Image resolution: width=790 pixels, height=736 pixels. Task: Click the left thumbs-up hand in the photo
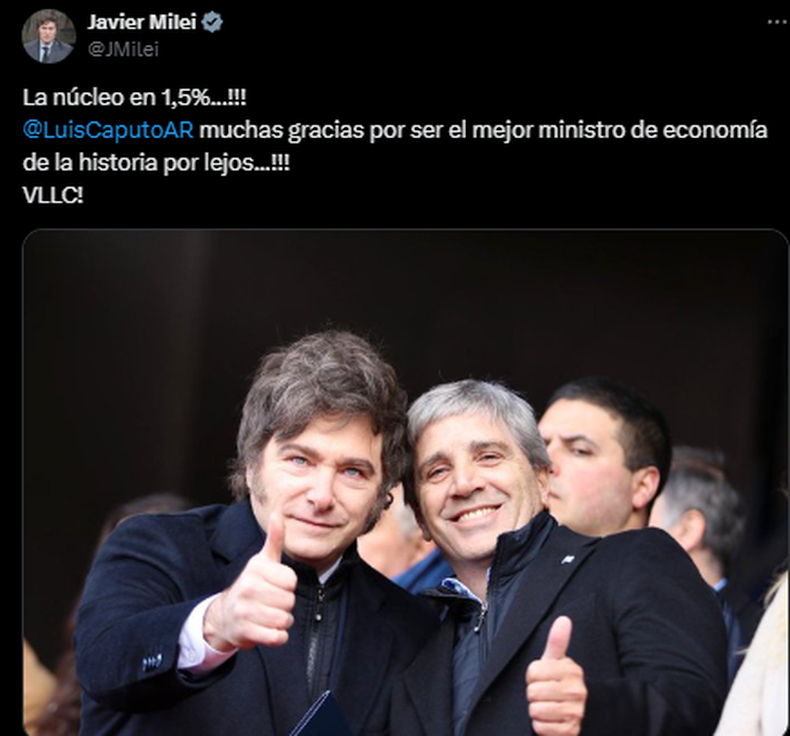point(252,589)
